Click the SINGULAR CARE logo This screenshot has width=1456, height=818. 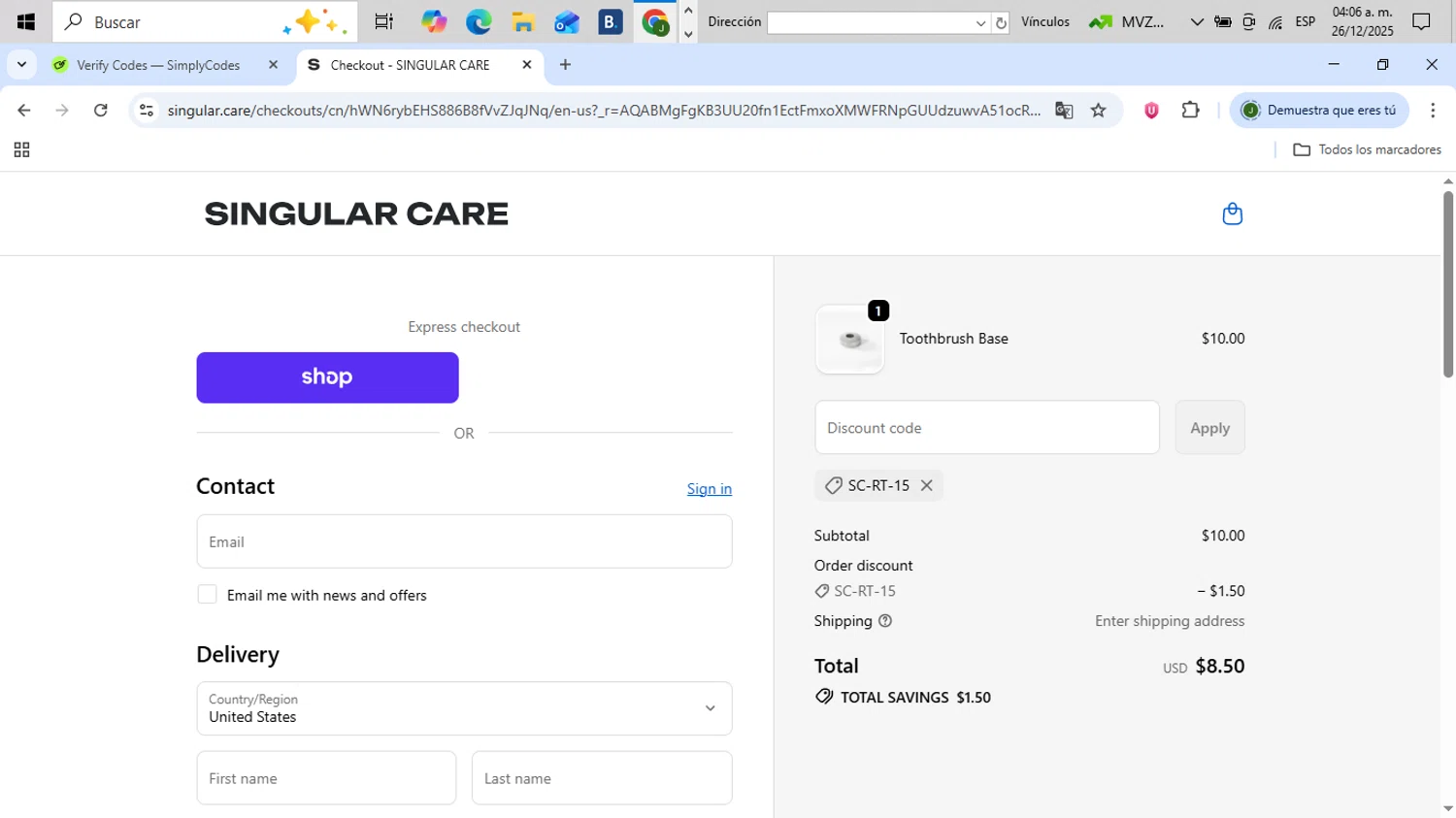point(356,213)
